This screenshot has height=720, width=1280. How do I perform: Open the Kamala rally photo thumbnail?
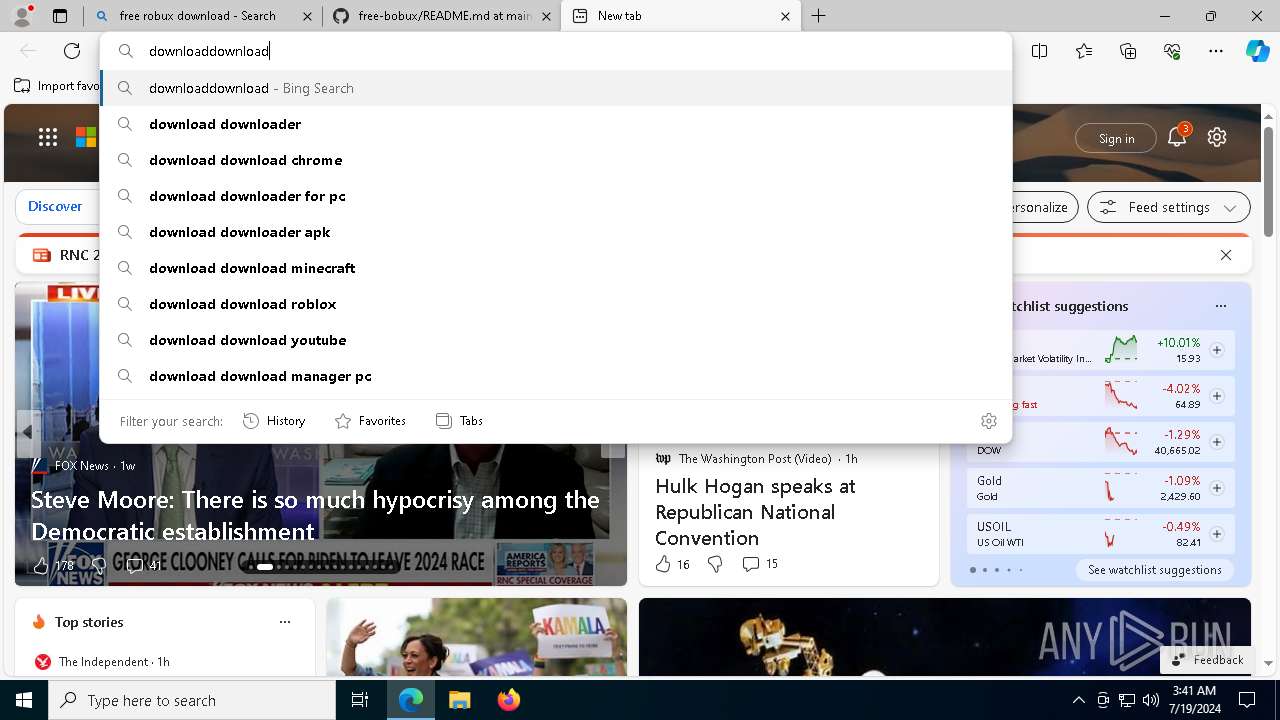point(476,637)
